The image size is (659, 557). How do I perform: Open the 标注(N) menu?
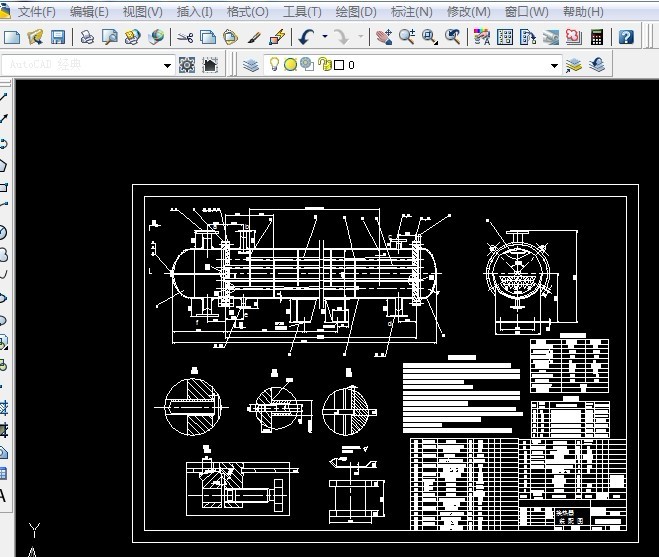coord(411,12)
